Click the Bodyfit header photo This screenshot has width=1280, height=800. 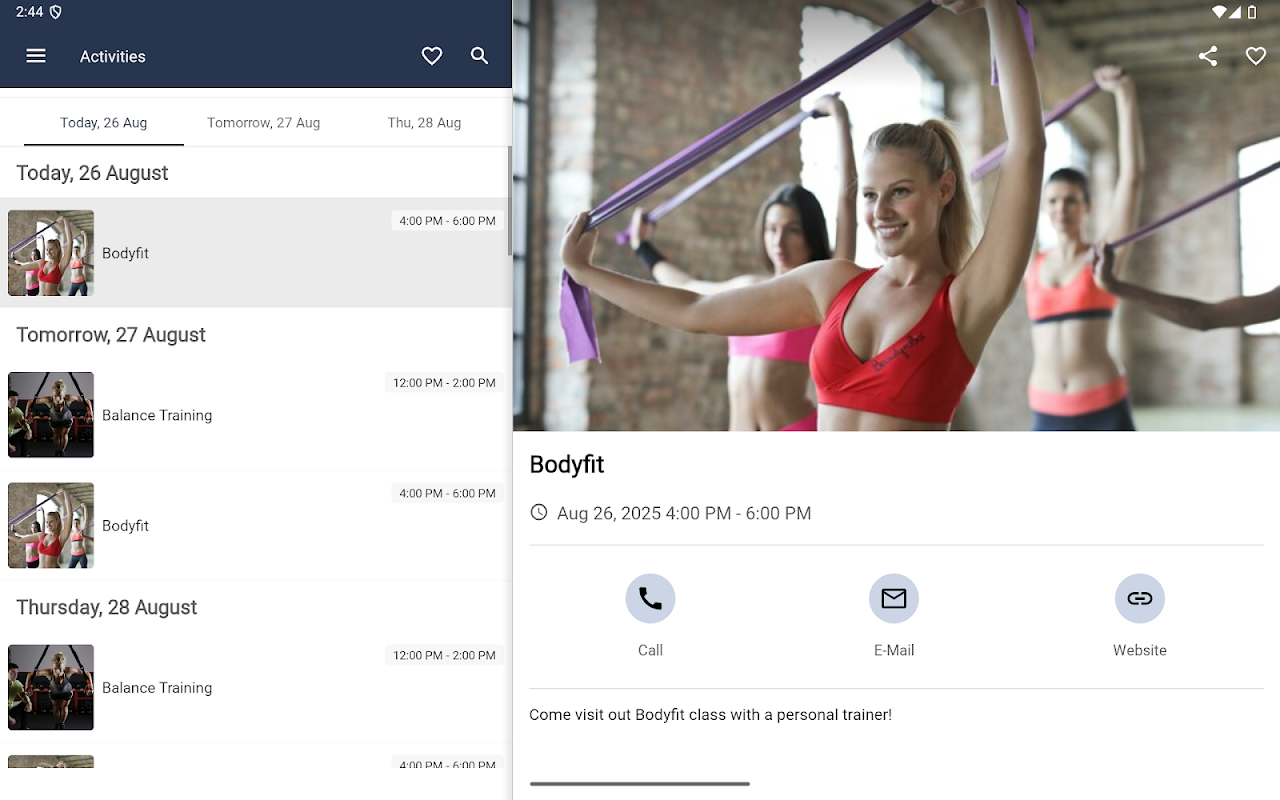coord(896,215)
